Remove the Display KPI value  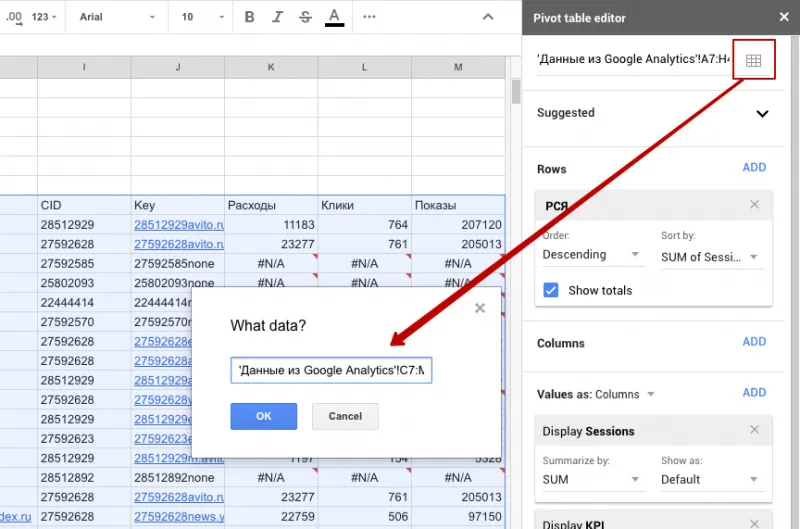tap(755, 523)
